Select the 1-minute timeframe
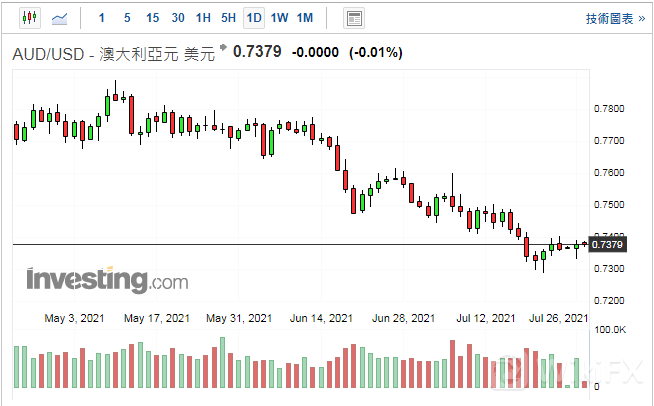 [x=101, y=18]
